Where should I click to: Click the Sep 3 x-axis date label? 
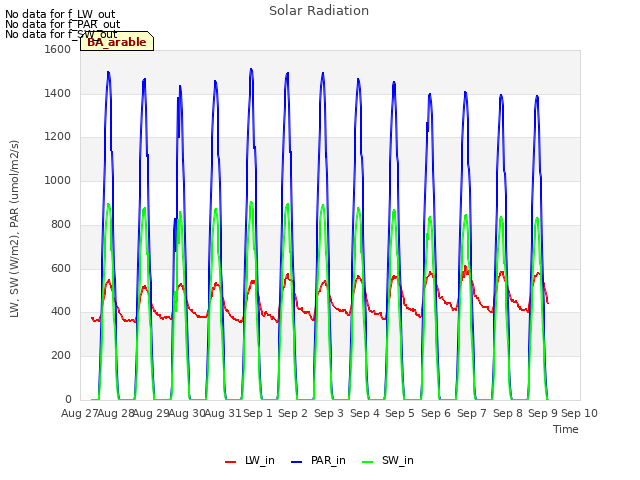[x=329, y=413]
